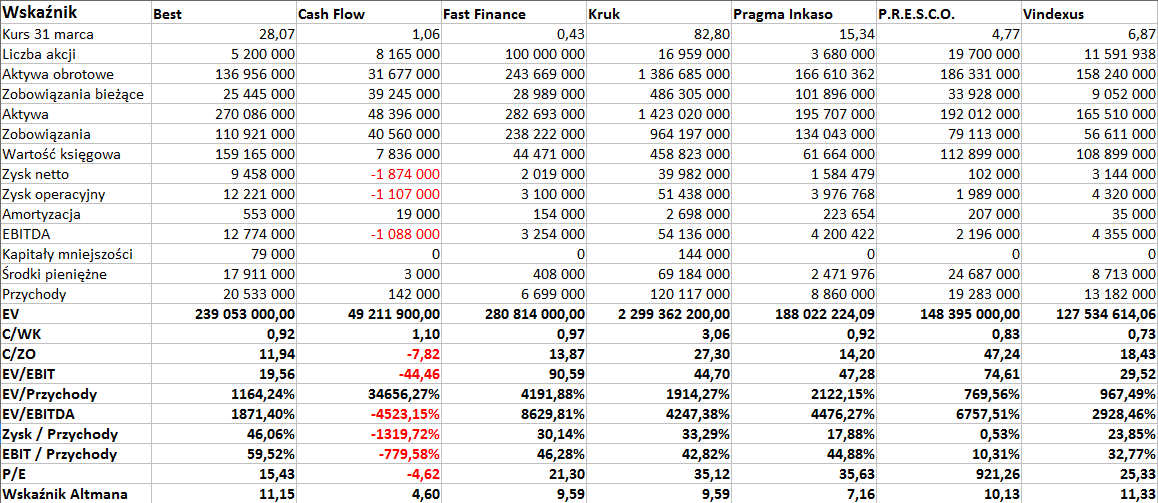Select Cash Flow P/E value -4,62

pos(368,473)
